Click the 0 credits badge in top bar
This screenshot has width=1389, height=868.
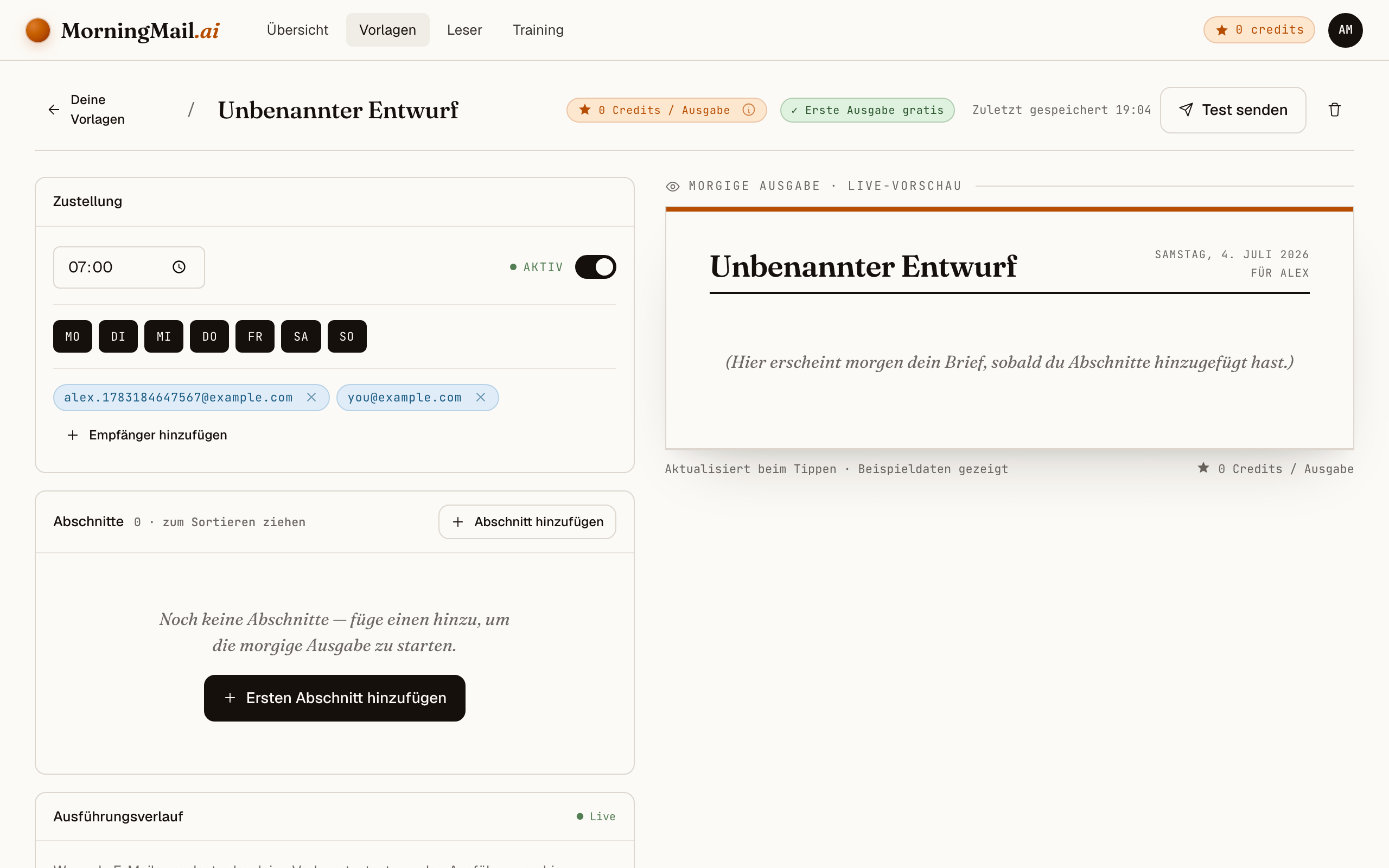click(1259, 30)
